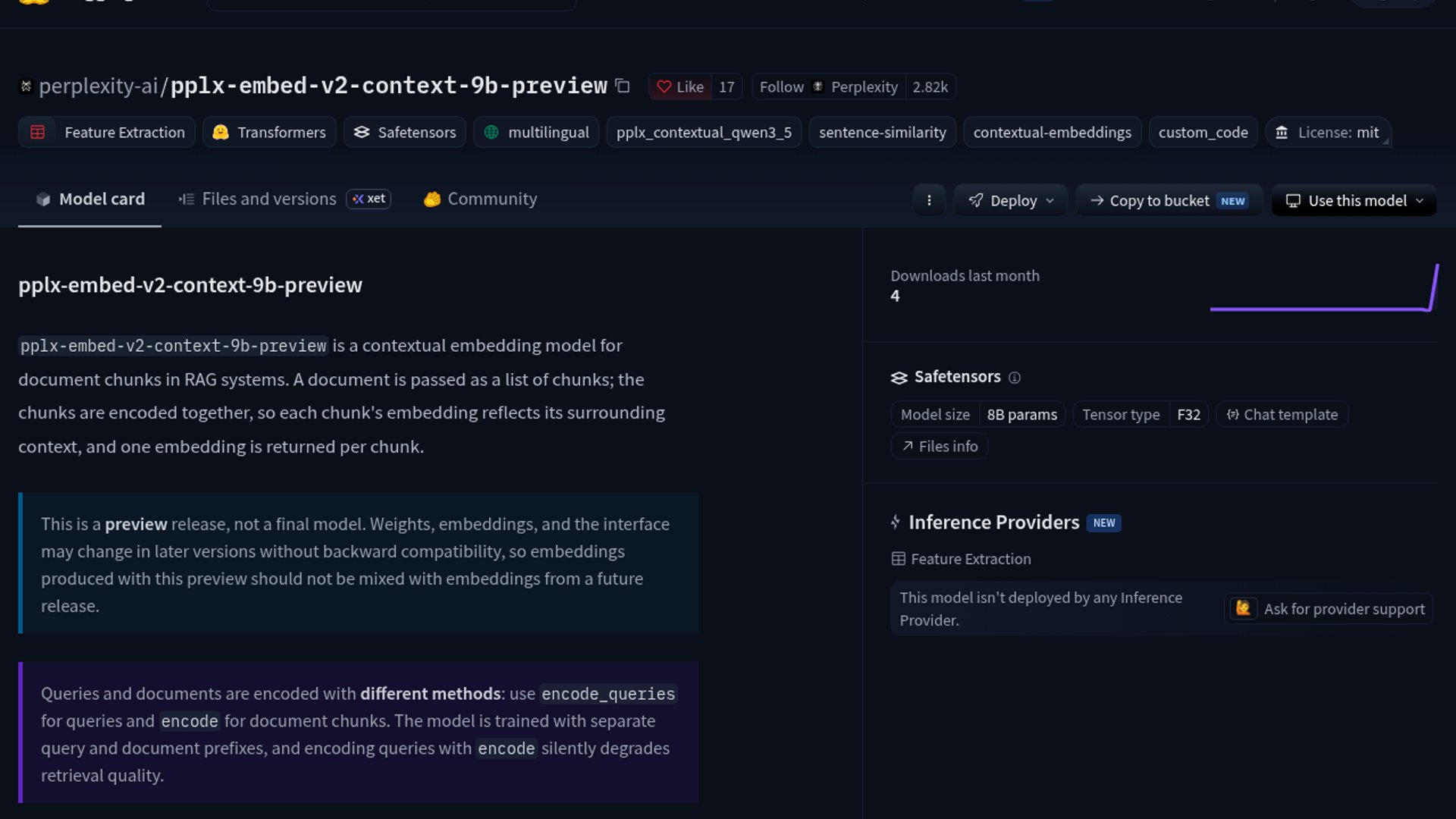Select the Transformers tag

tap(269, 132)
